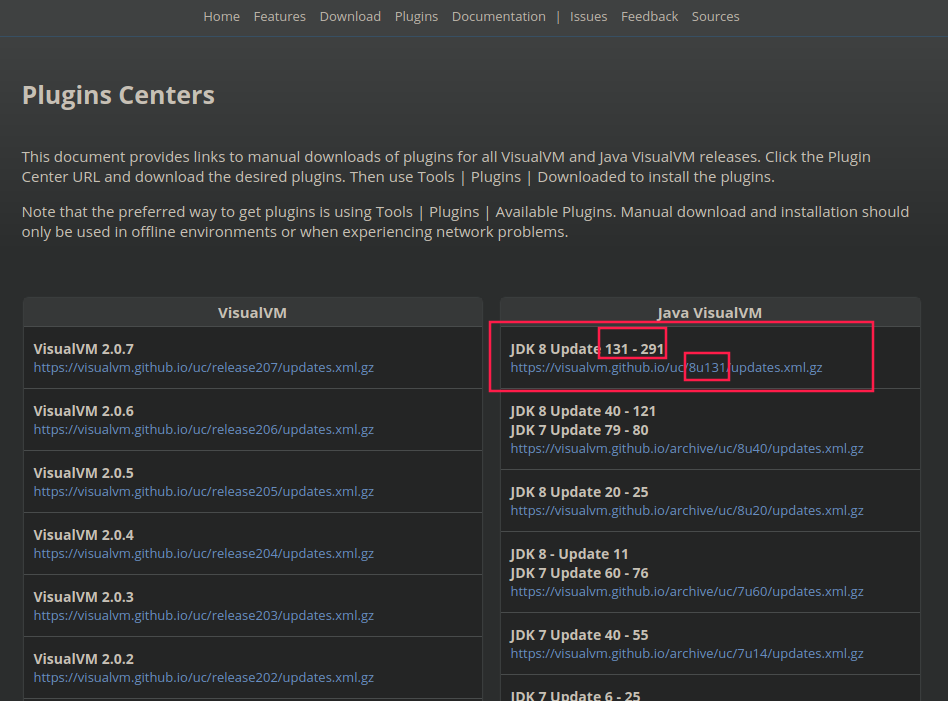Click the 'VisualVM 2.0.3' heading text

[x=83, y=597]
